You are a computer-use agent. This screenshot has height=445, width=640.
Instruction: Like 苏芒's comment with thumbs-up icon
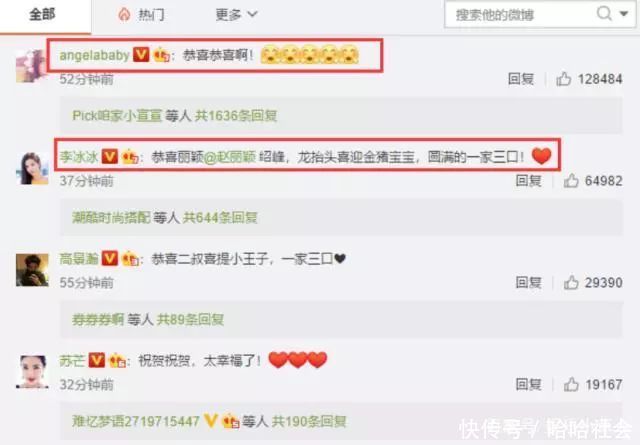pyautogui.click(x=571, y=384)
